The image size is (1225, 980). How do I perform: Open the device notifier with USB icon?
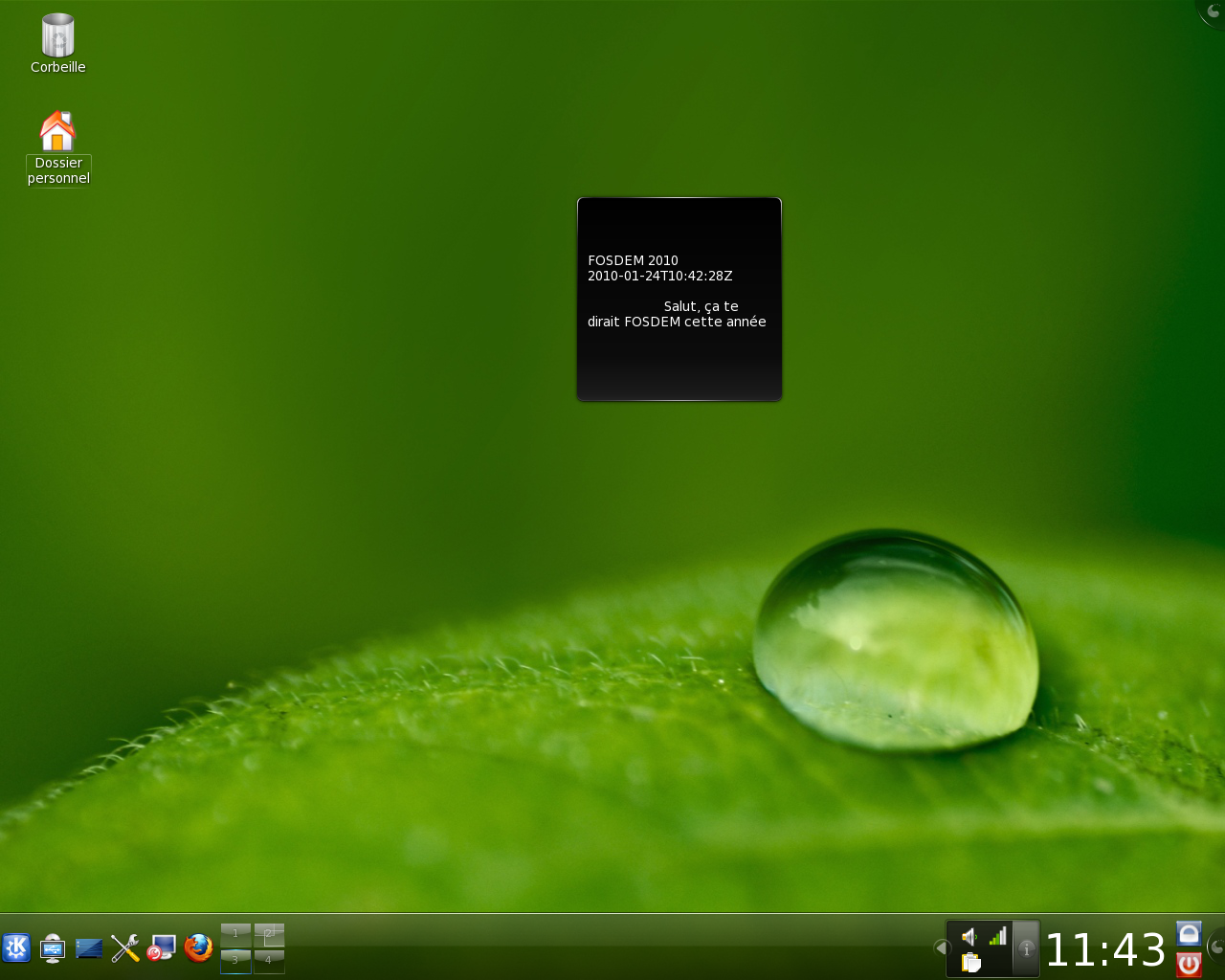pos(53,948)
